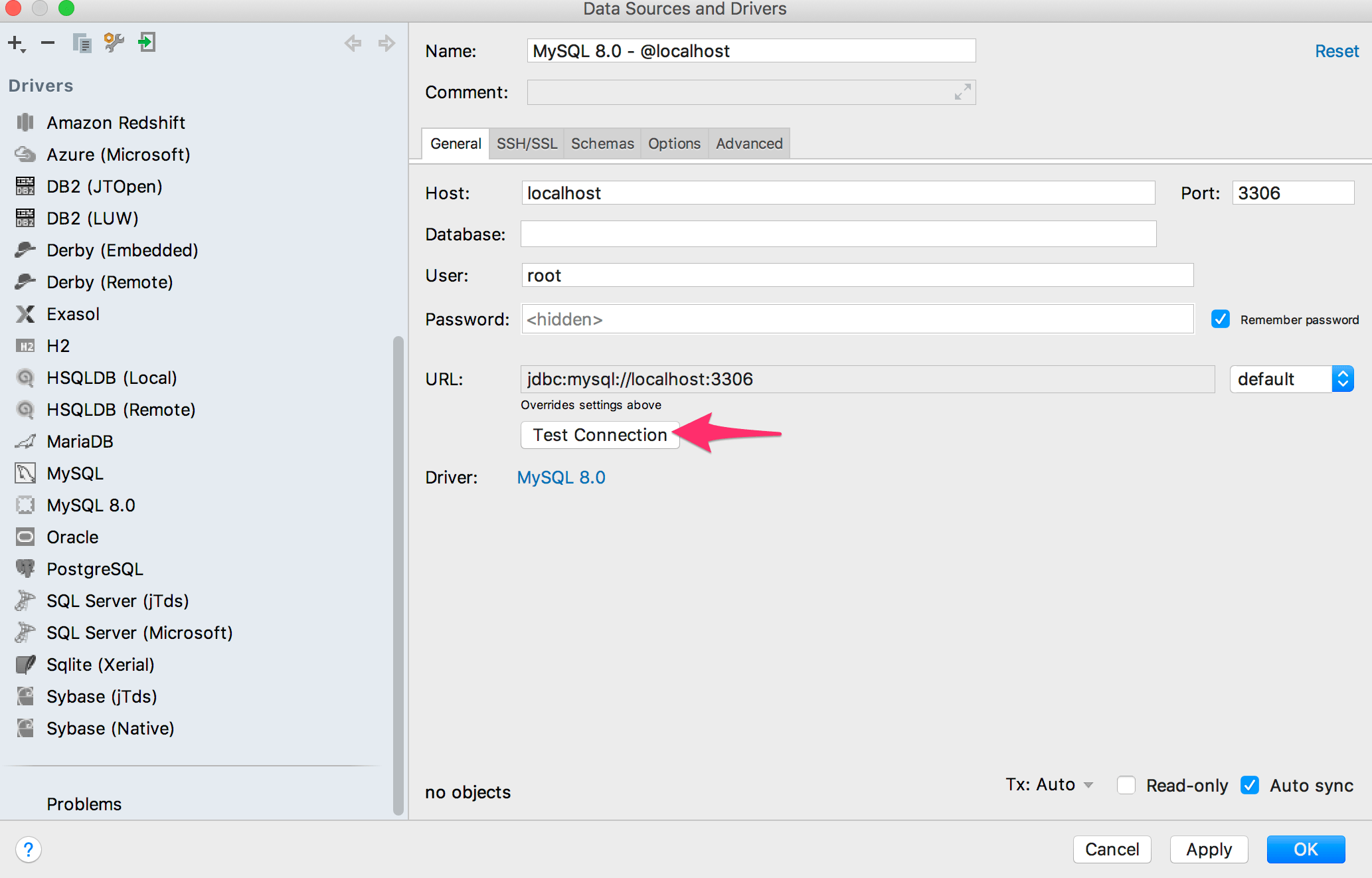The width and height of the screenshot is (1372, 878).
Task: Expand the Comment field with arrows icon
Action: pos(962,92)
